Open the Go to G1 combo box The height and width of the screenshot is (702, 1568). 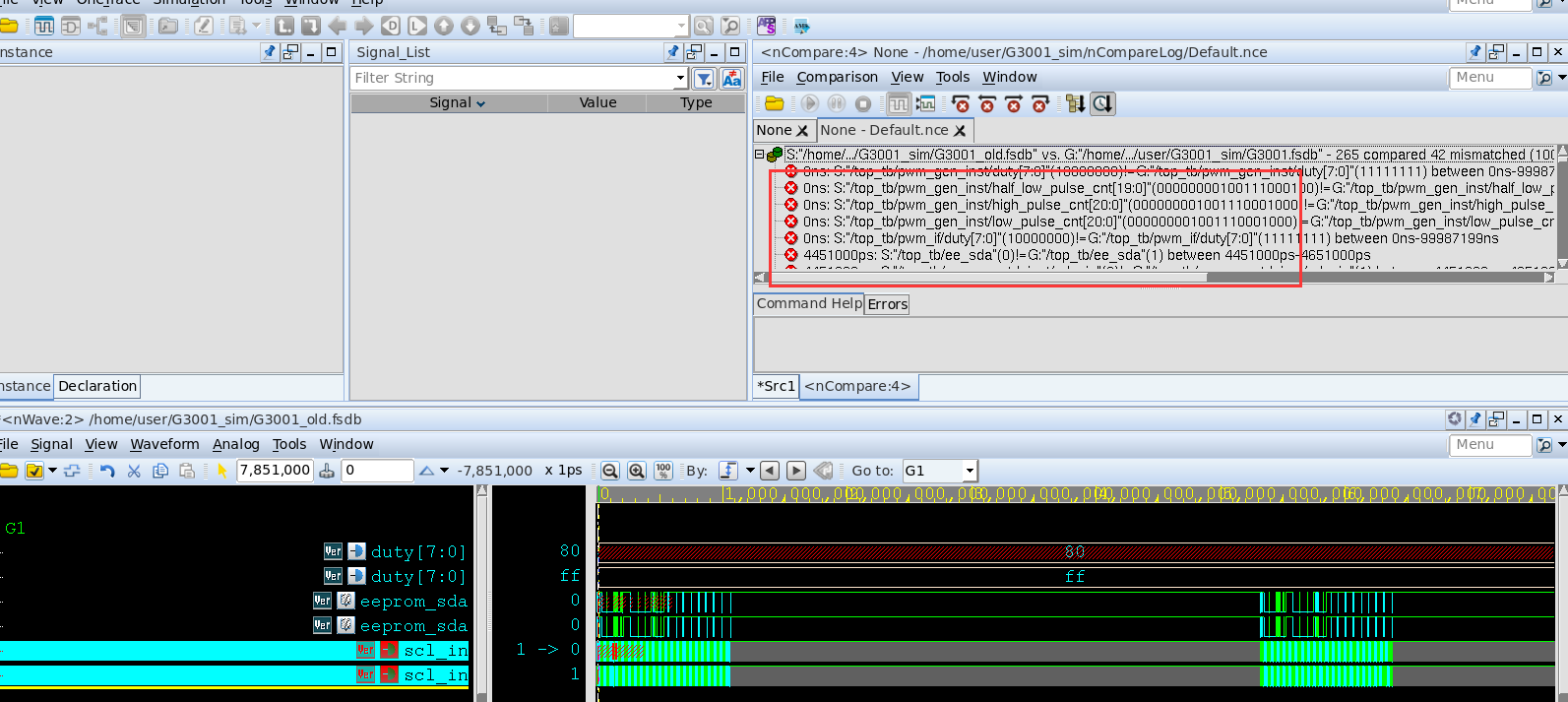(x=939, y=471)
